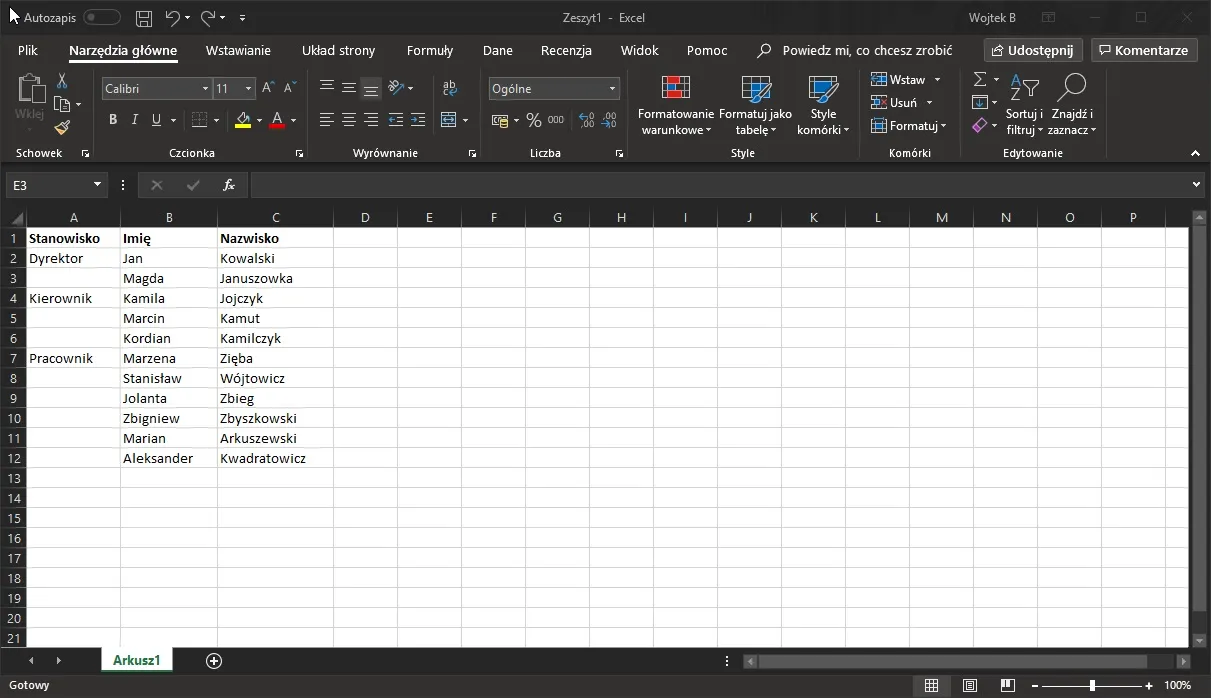The image size is (1211, 698).
Task: Click the add new sheet plus icon
Action: tap(213, 660)
